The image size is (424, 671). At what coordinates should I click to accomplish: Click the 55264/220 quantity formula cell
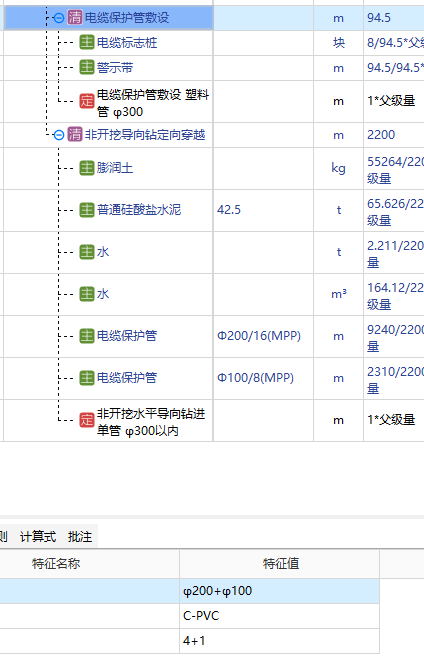[394, 168]
